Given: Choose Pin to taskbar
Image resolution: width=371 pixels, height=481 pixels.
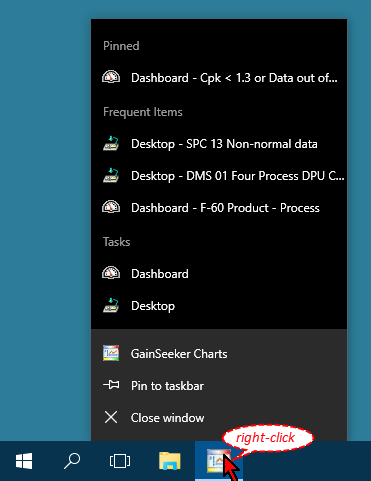Looking at the screenshot, I should 219,386.
